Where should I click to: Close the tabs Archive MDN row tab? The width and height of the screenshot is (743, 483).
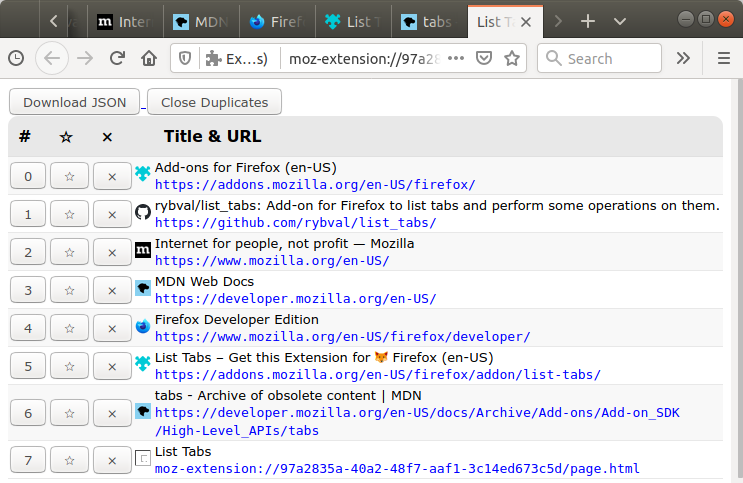(x=112, y=413)
